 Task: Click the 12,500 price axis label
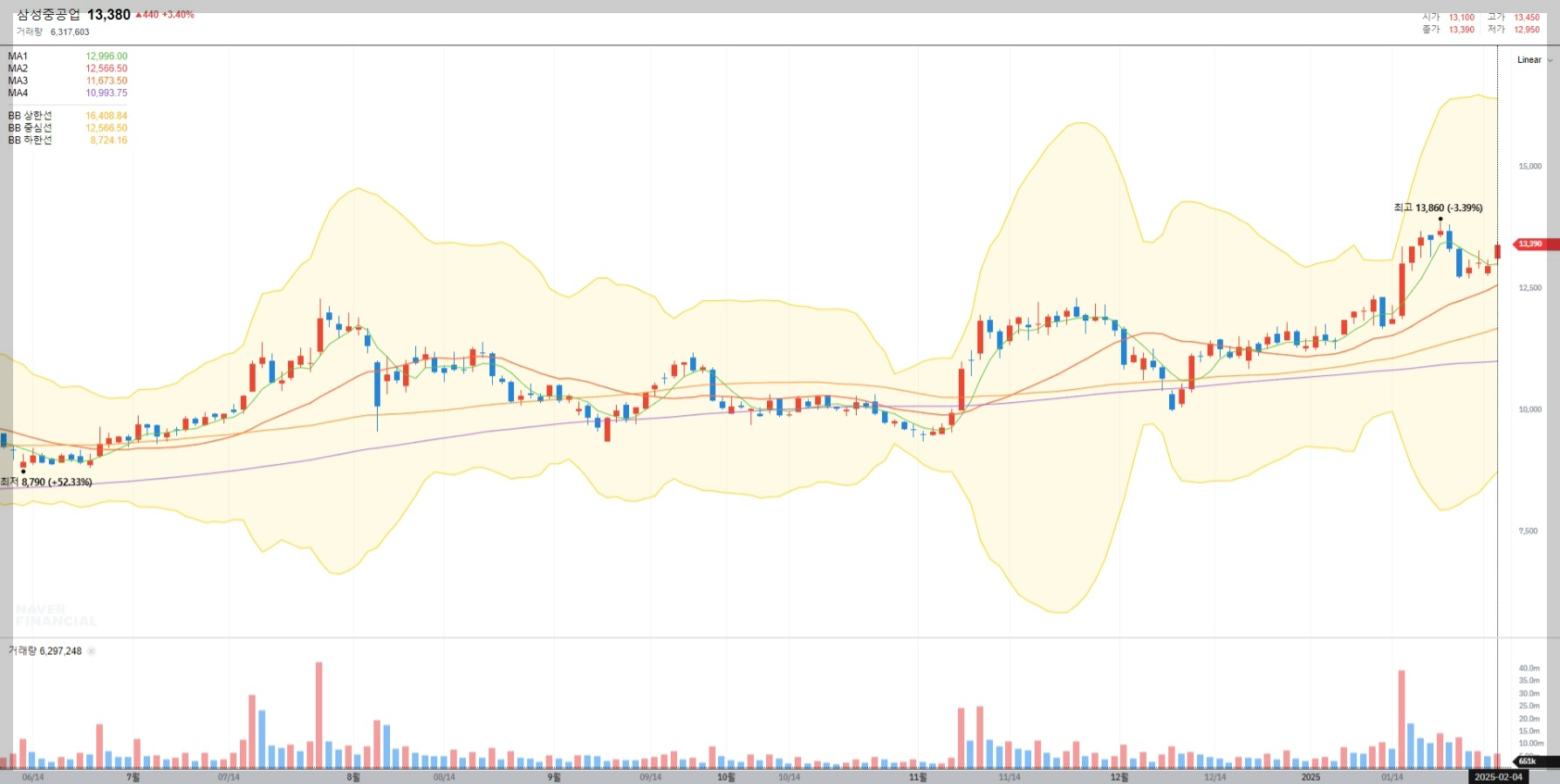[x=1529, y=288]
